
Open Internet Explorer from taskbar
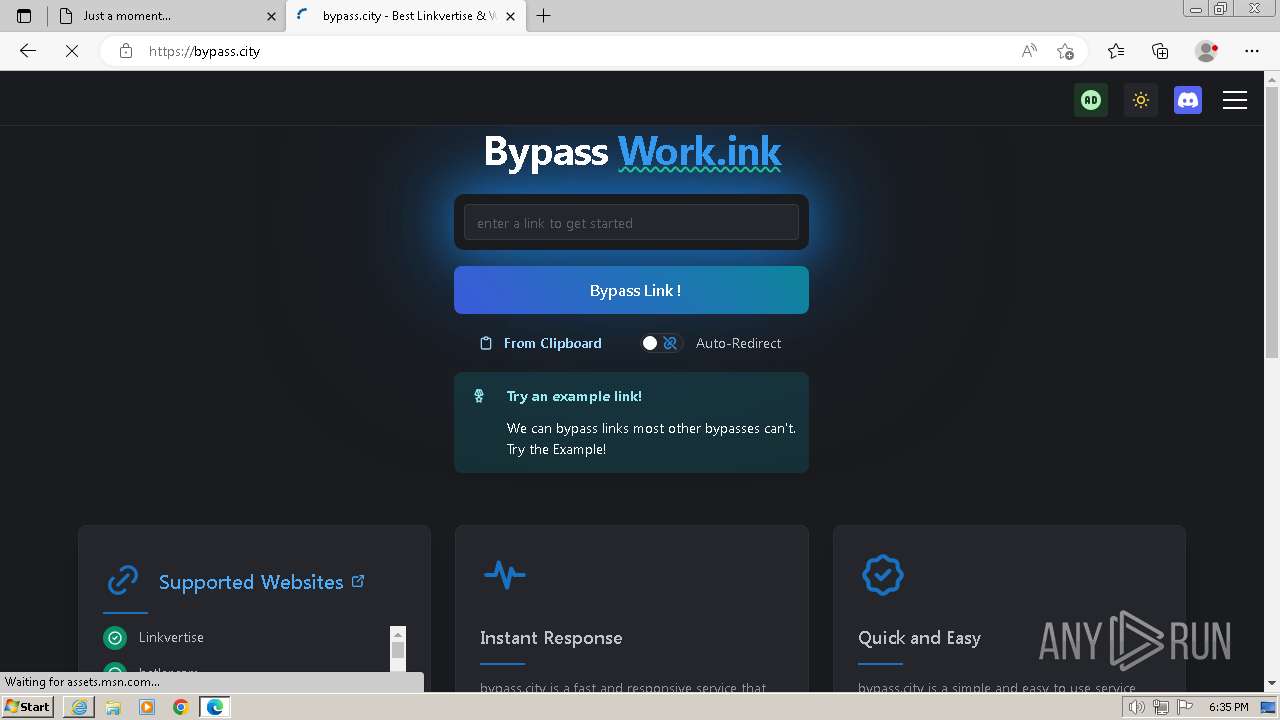pyautogui.click(x=79, y=707)
